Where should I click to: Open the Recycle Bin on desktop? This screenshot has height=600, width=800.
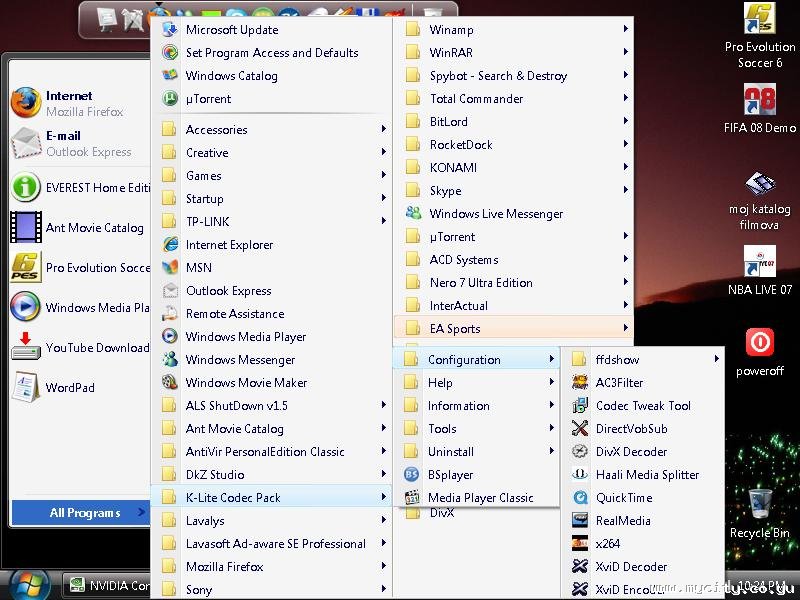coord(759,503)
